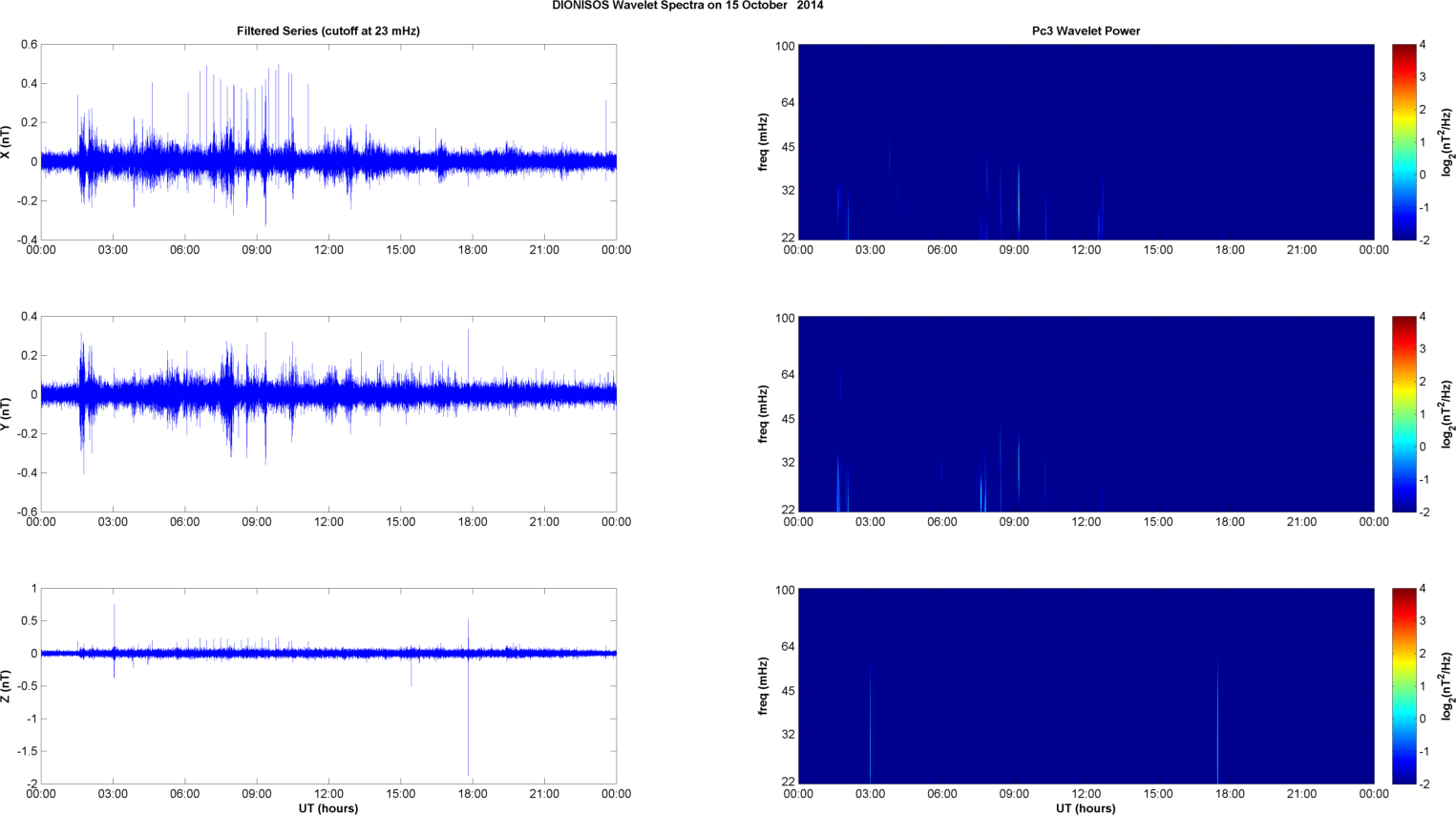The height and width of the screenshot is (815, 1456).
Task: Click 'freq (mHz)' label of bottom wavelet plot
Action: (764, 686)
